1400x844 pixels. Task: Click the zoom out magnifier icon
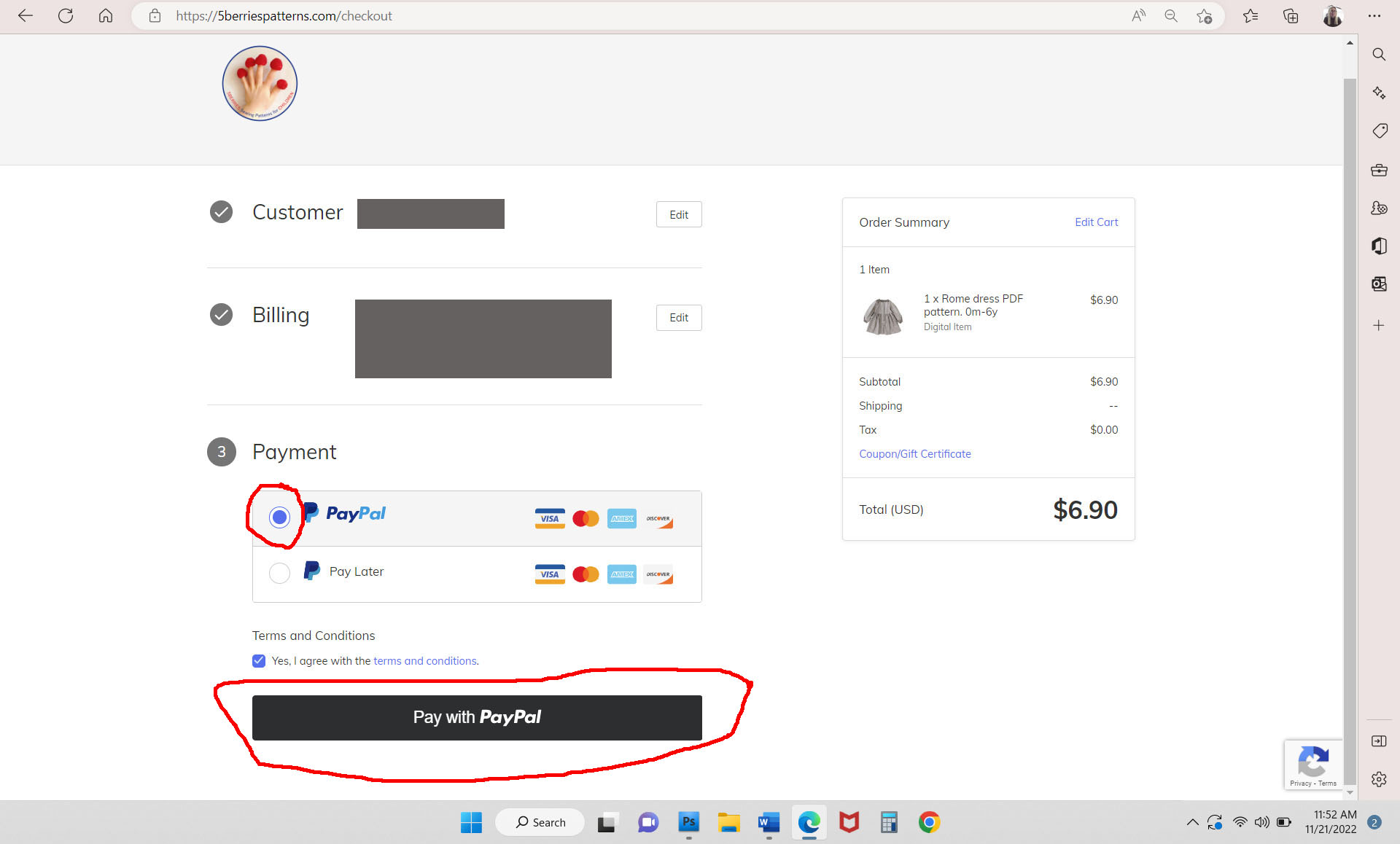pyautogui.click(x=1171, y=16)
